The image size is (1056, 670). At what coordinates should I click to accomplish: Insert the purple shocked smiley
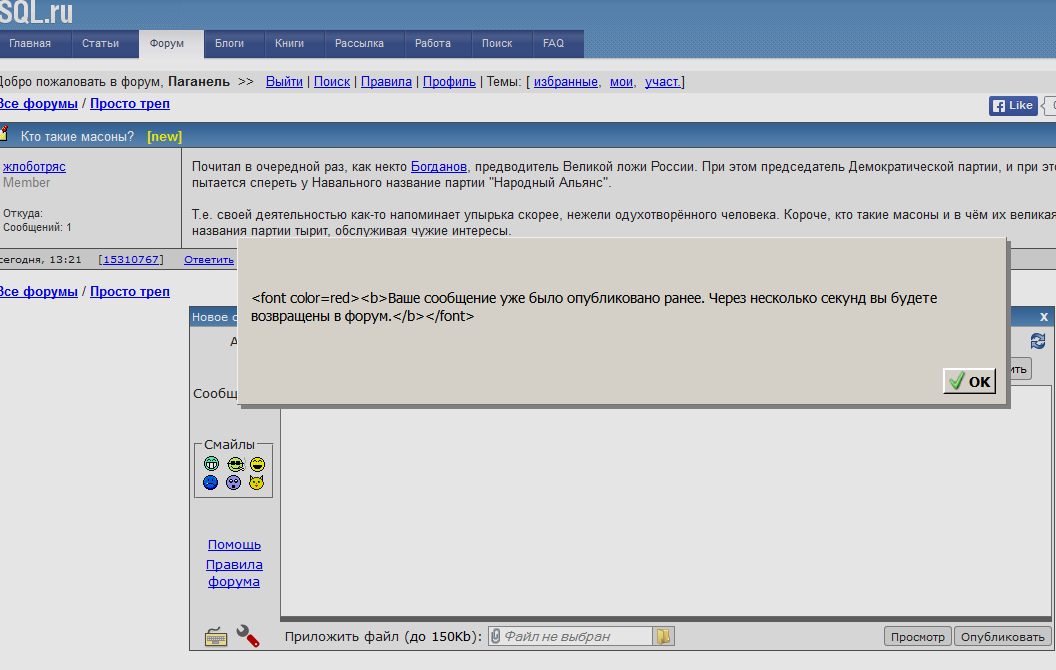coord(234,483)
